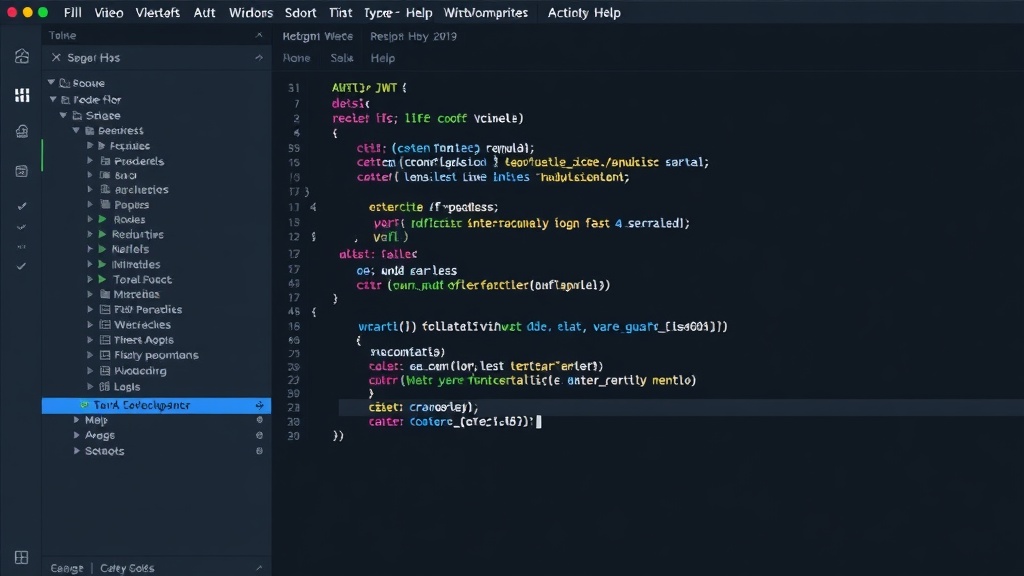Click the code line starting with 'wrcartl()'
The width and height of the screenshot is (1024, 576).
(543, 326)
